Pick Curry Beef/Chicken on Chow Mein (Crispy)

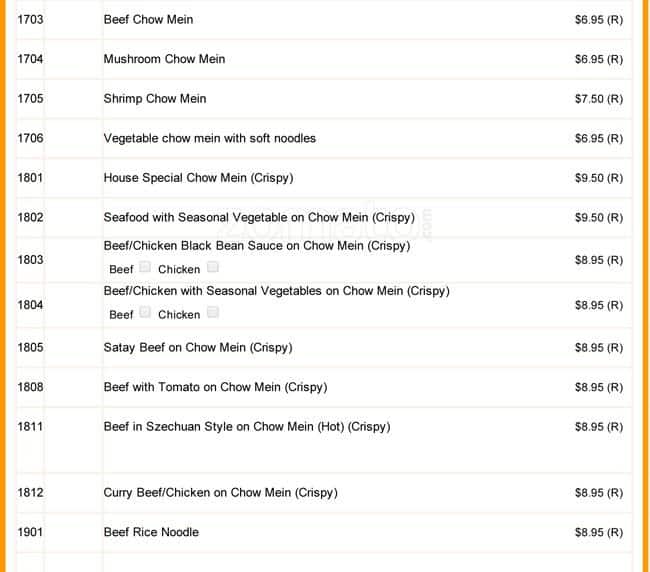pyautogui.click(x=220, y=493)
